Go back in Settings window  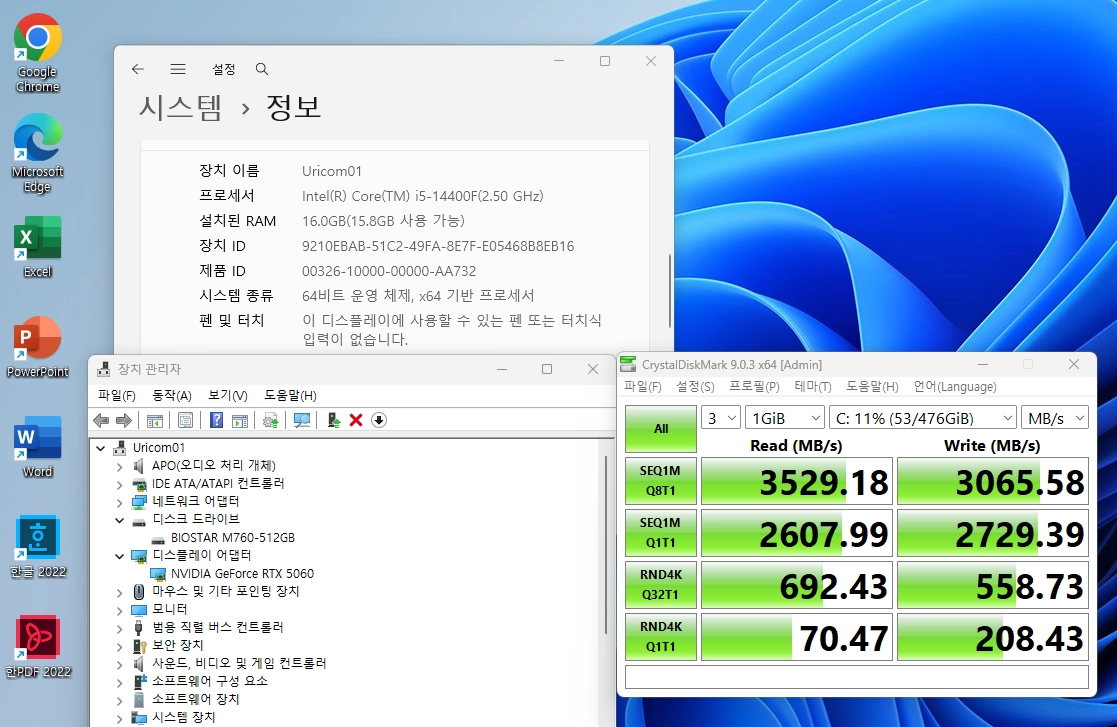pyautogui.click(x=137, y=69)
